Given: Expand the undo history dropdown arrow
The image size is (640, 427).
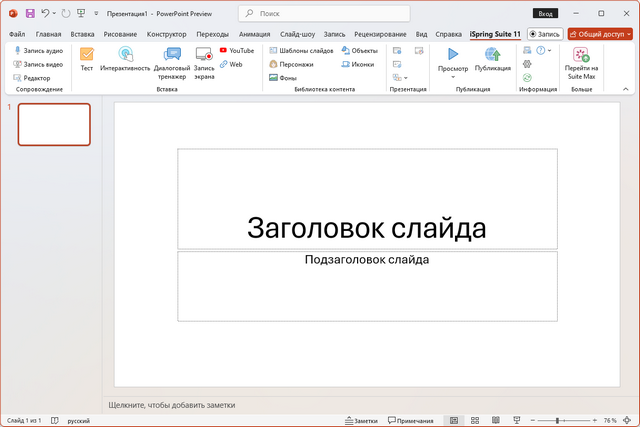Looking at the screenshot, I should point(56,14).
